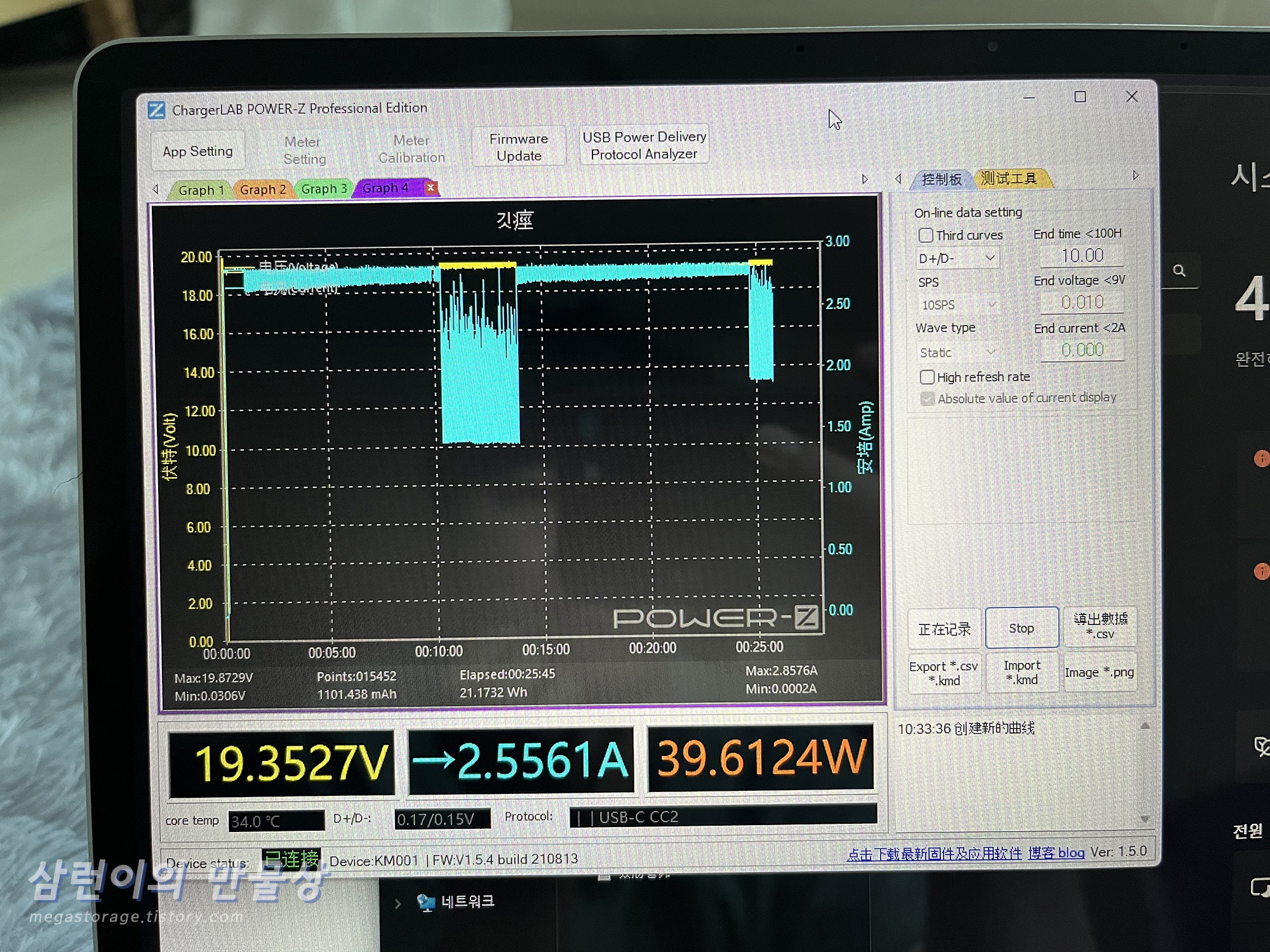Screen dimensions: 1270x952
Task: Toggle High refresh rate checkbox
Action: coord(927,378)
